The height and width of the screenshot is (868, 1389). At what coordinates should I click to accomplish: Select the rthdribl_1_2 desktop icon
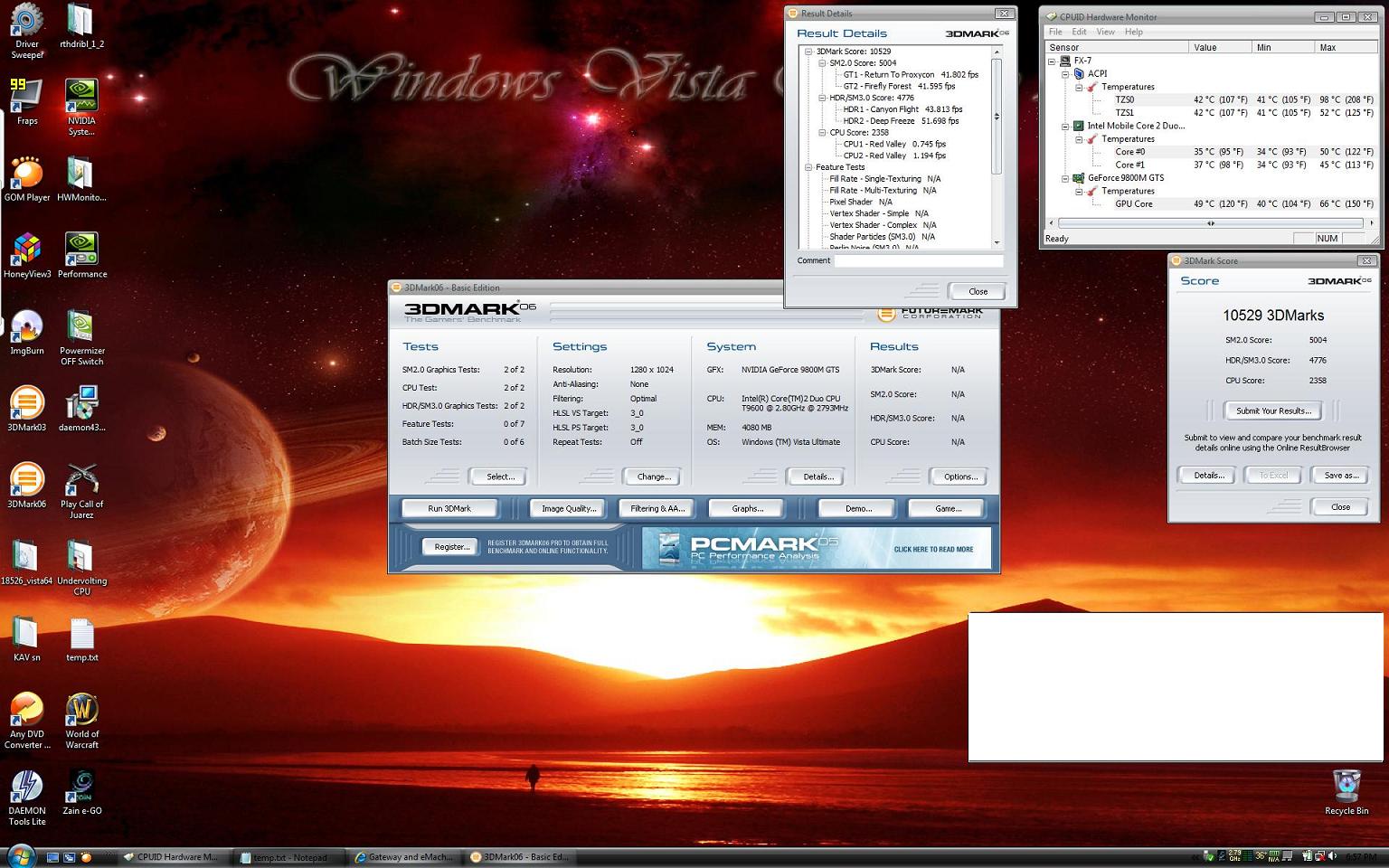coord(81,26)
